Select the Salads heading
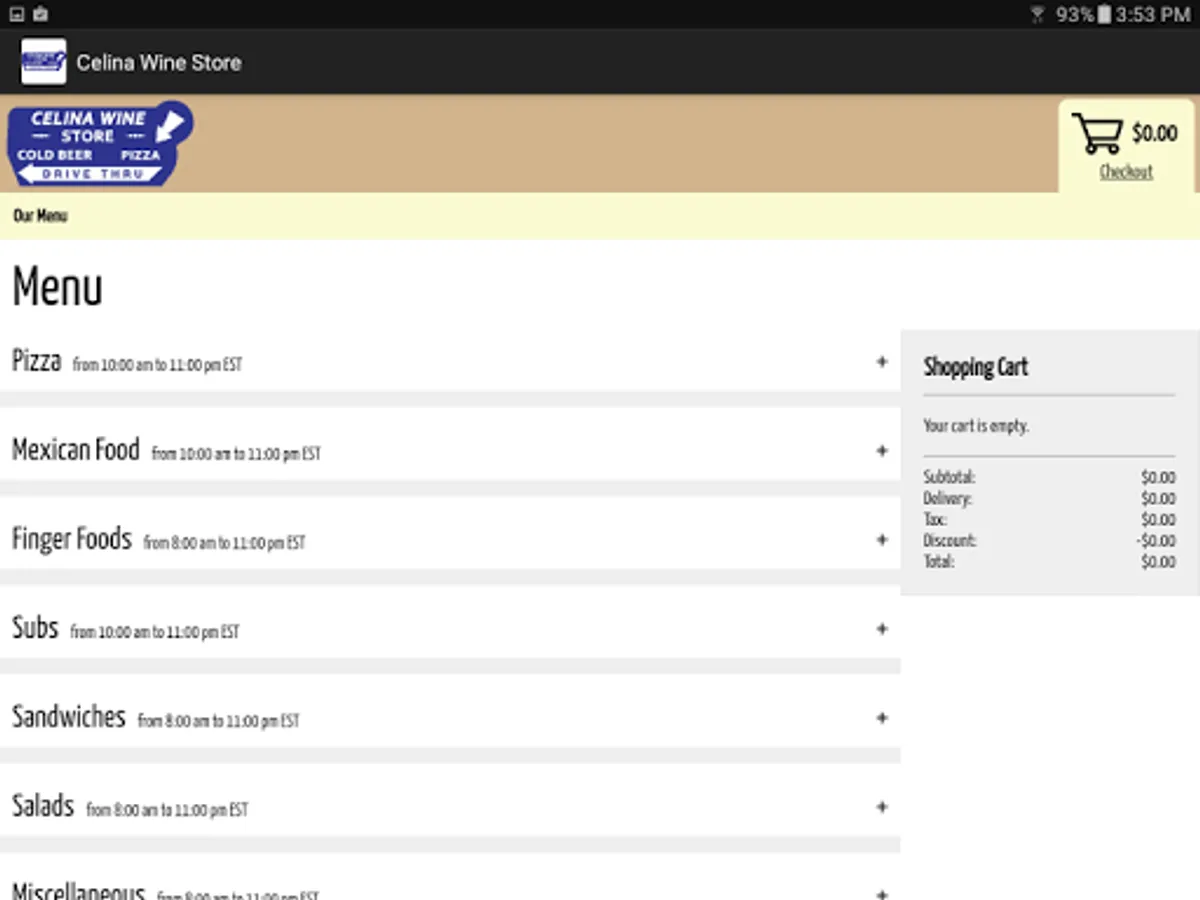The width and height of the screenshot is (1200, 900). tap(43, 806)
